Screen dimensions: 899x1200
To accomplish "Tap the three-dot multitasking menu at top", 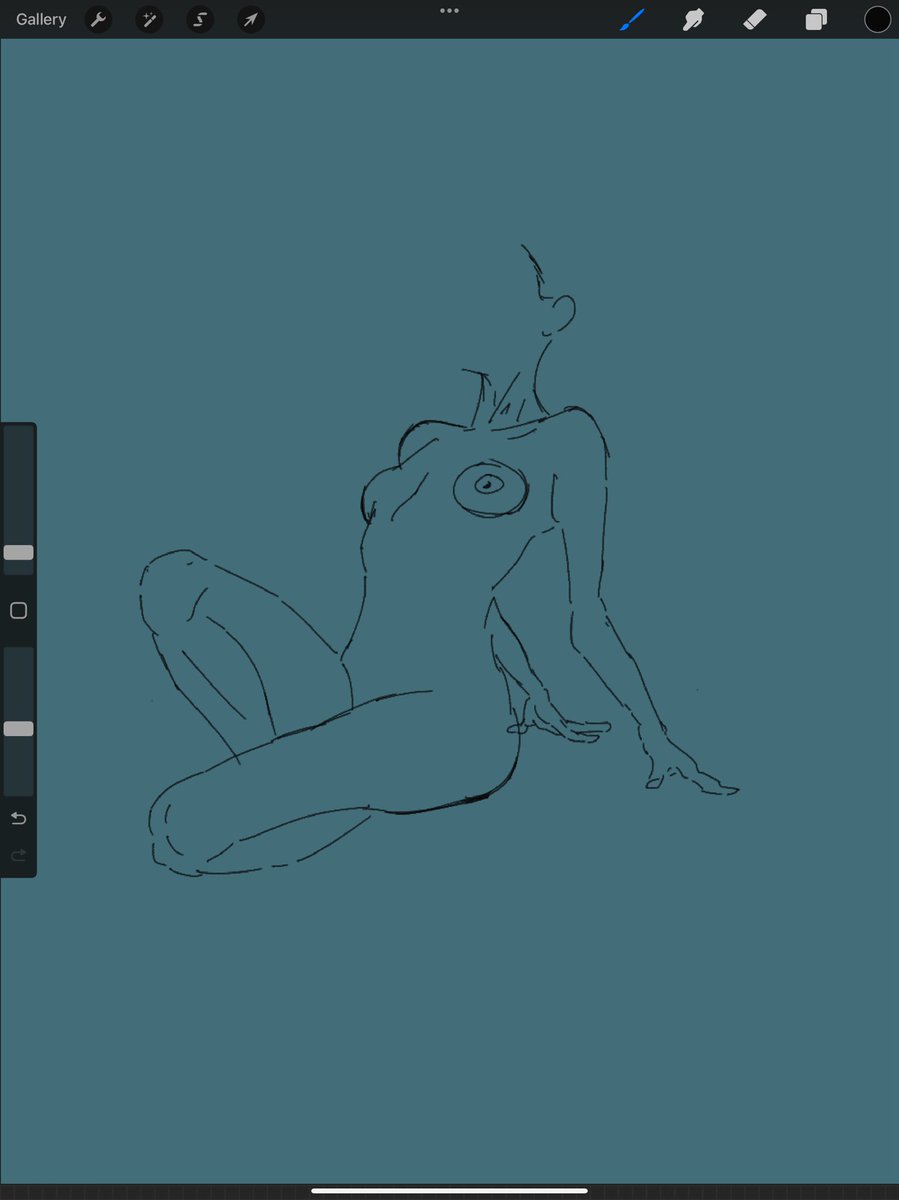I will [x=449, y=10].
